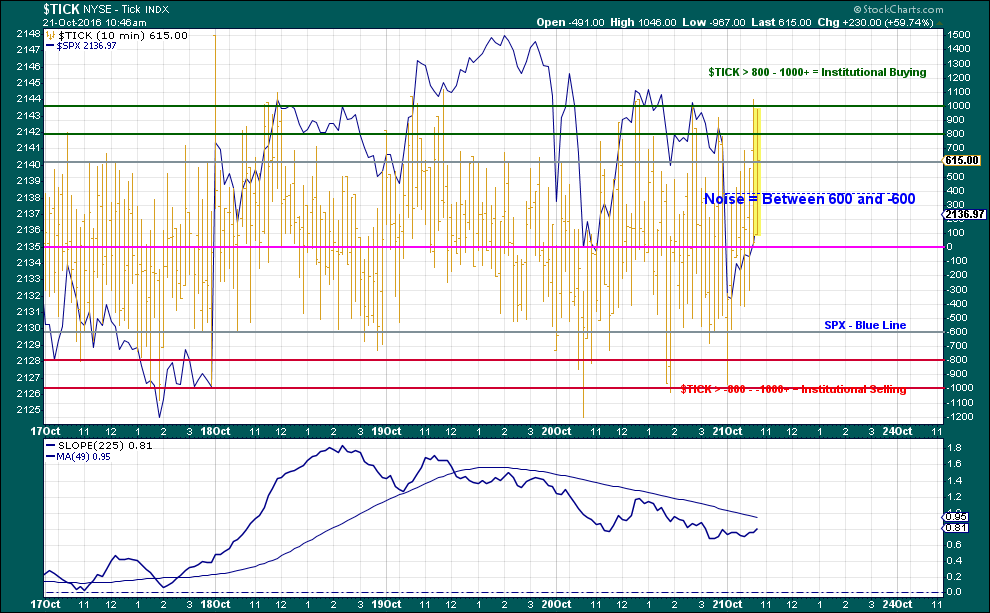The width and height of the screenshot is (990, 613).
Task: Click the yellow highlighted latest TICK bar
Action: click(x=757, y=172)
